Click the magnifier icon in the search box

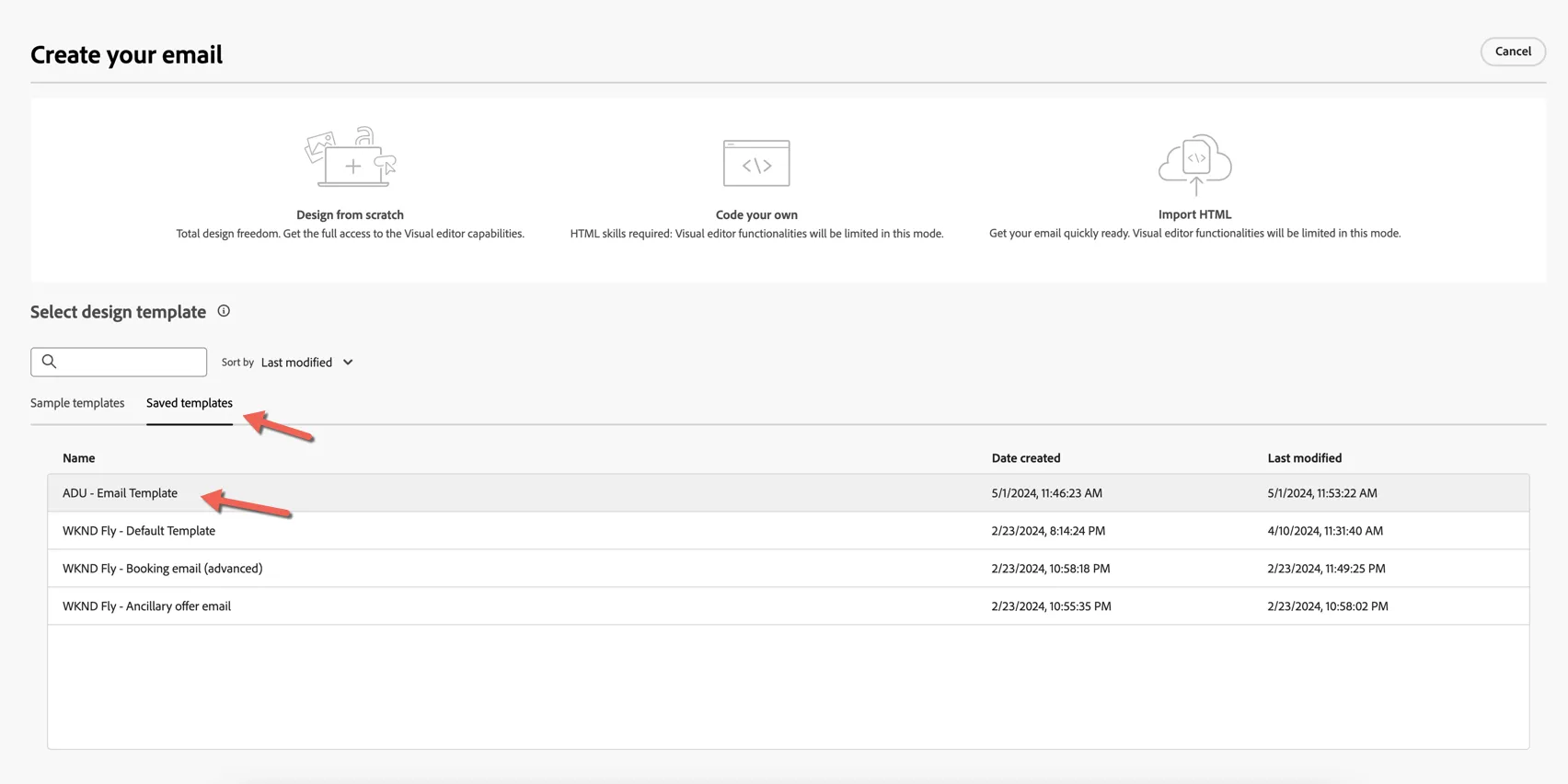[50, 362]
